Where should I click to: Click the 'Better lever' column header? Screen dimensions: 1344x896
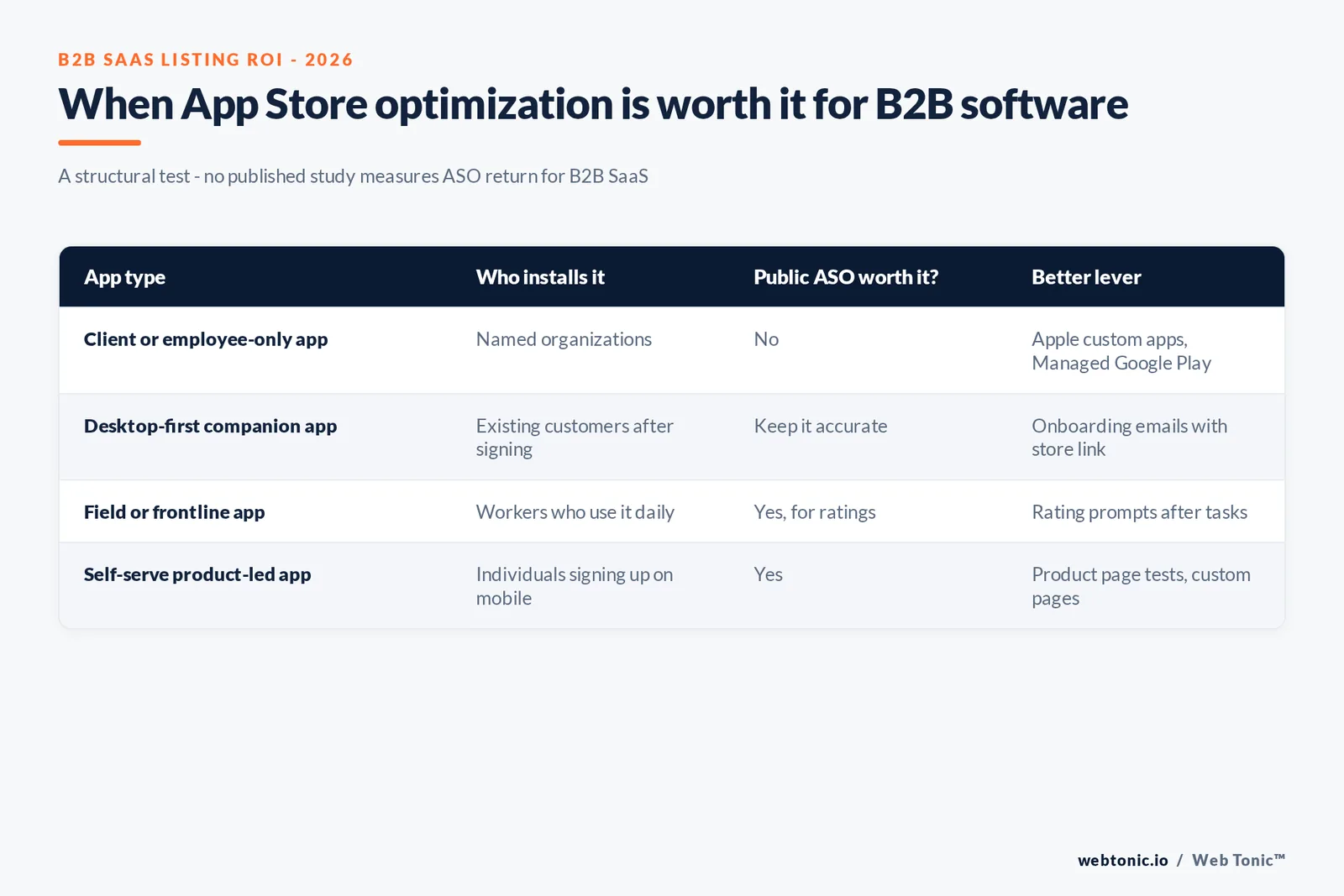tap(1086, 277)
